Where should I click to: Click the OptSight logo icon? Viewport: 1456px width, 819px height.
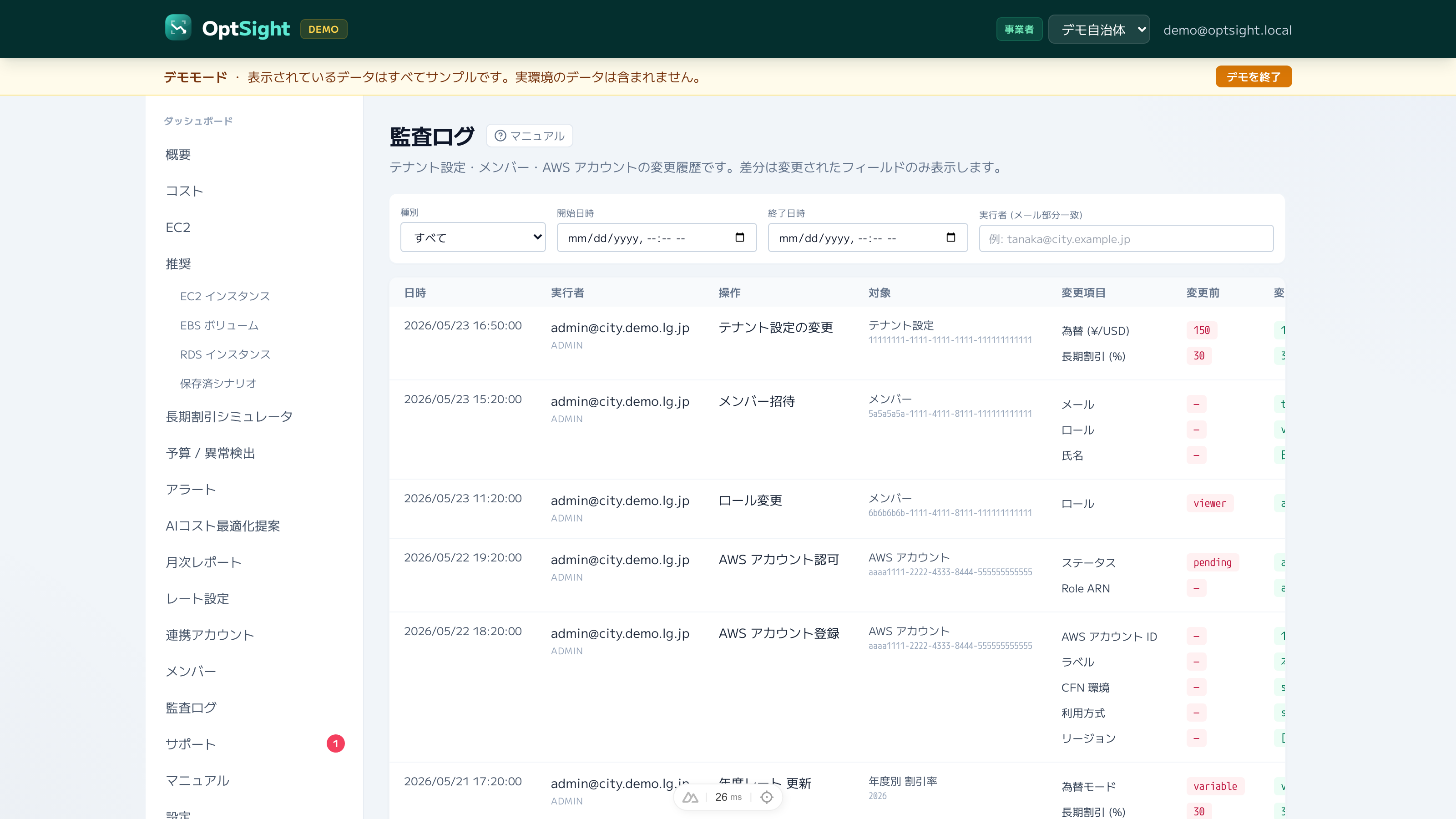(178, 28)
